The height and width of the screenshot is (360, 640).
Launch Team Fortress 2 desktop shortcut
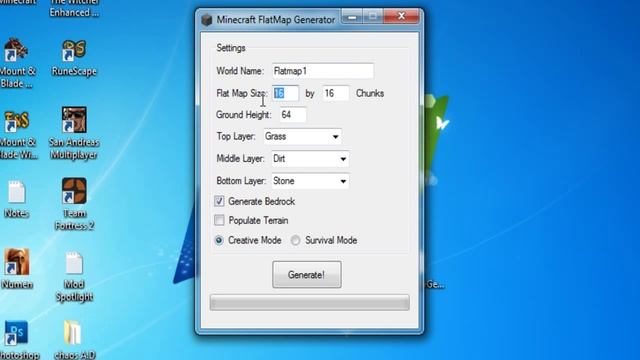[x=74, y=204]
